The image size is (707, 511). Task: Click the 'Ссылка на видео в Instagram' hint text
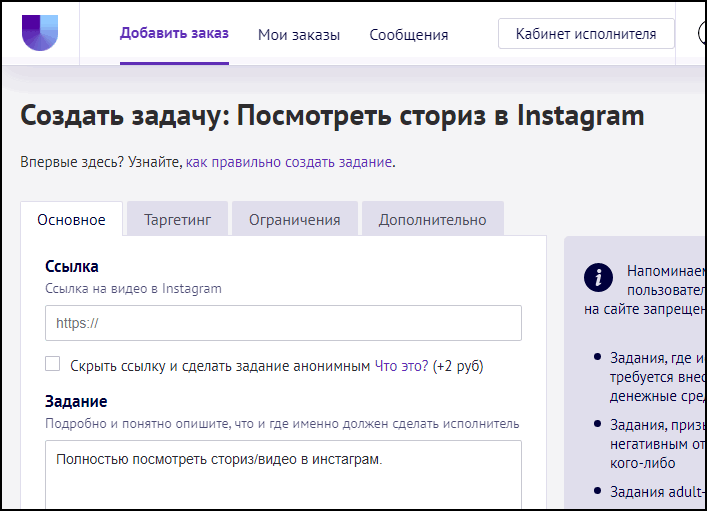(x=133, y=289)
